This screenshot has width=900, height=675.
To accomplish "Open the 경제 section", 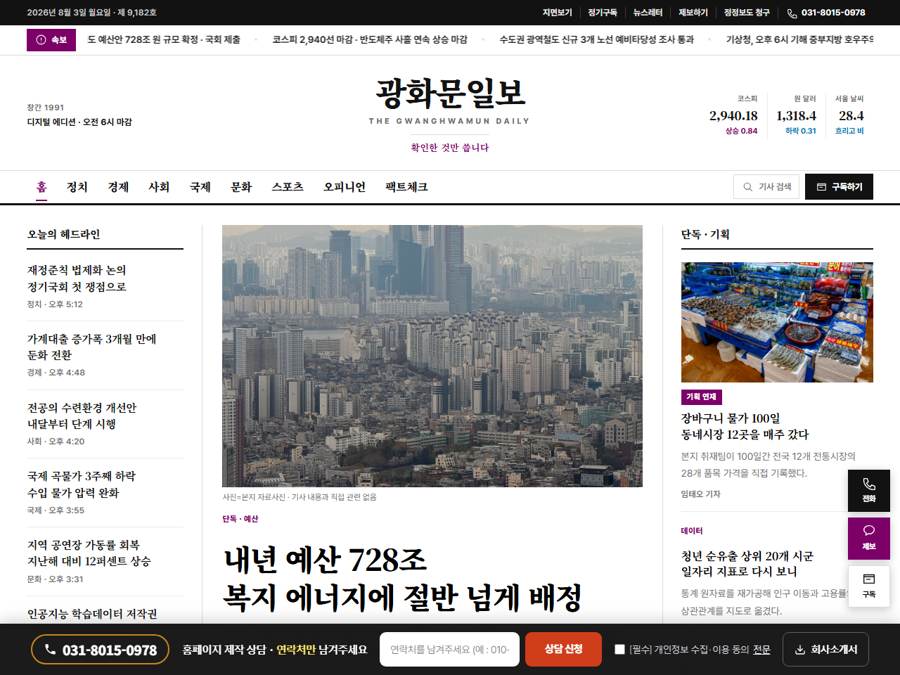I will tap(118, 187).
